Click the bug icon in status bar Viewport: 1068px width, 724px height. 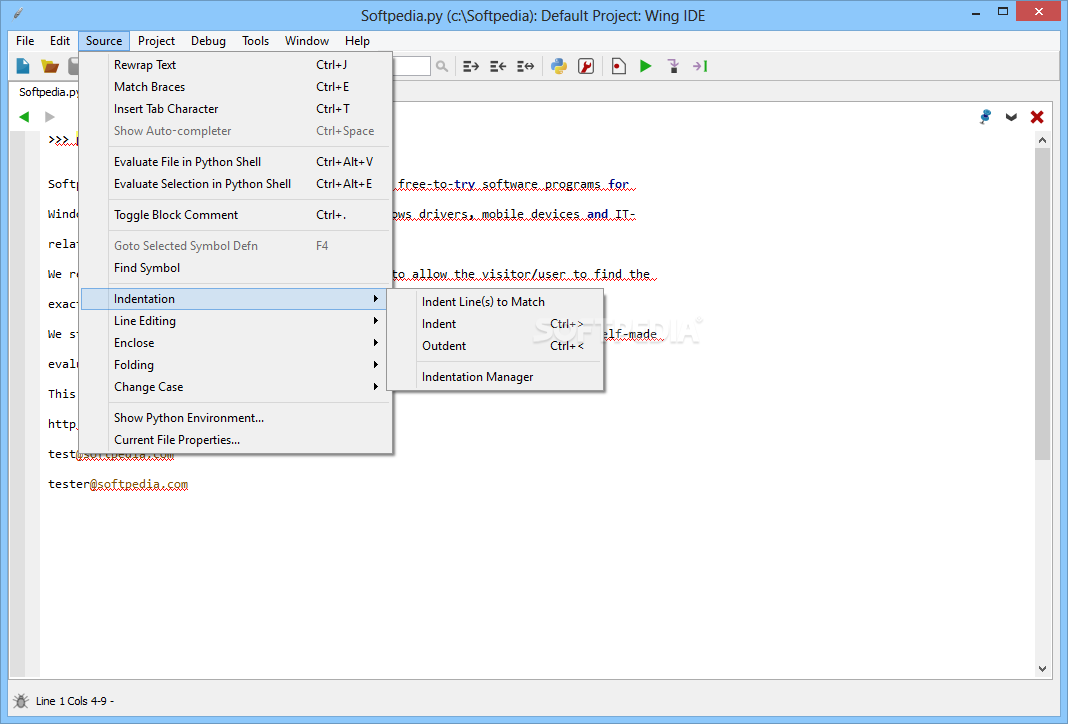[21, 701]
